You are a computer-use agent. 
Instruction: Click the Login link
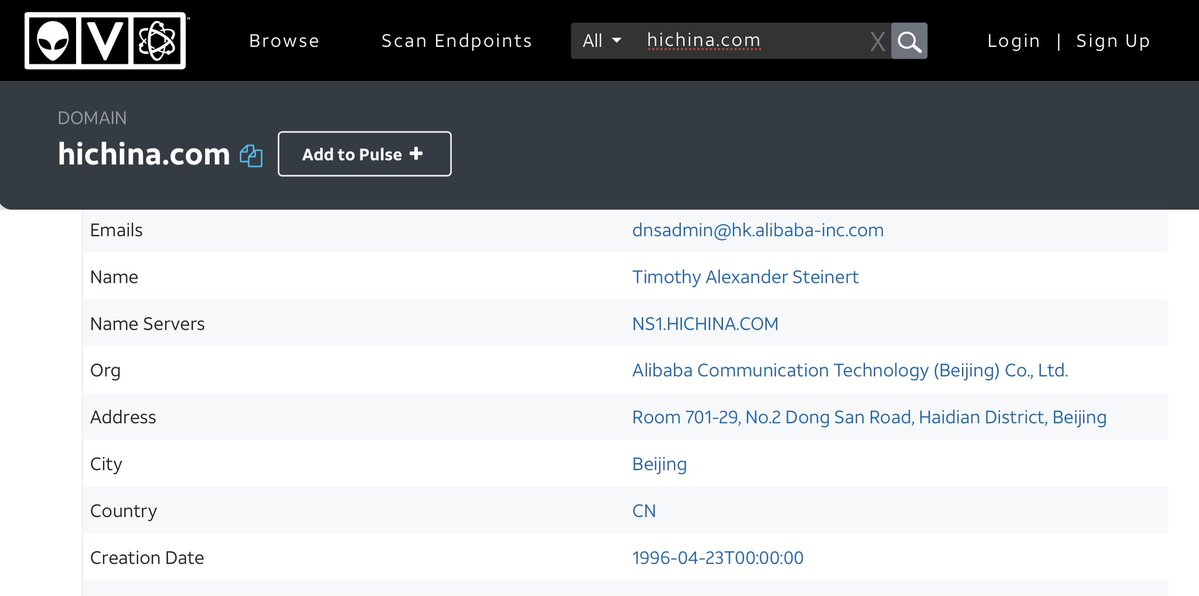click(1013, 41)
